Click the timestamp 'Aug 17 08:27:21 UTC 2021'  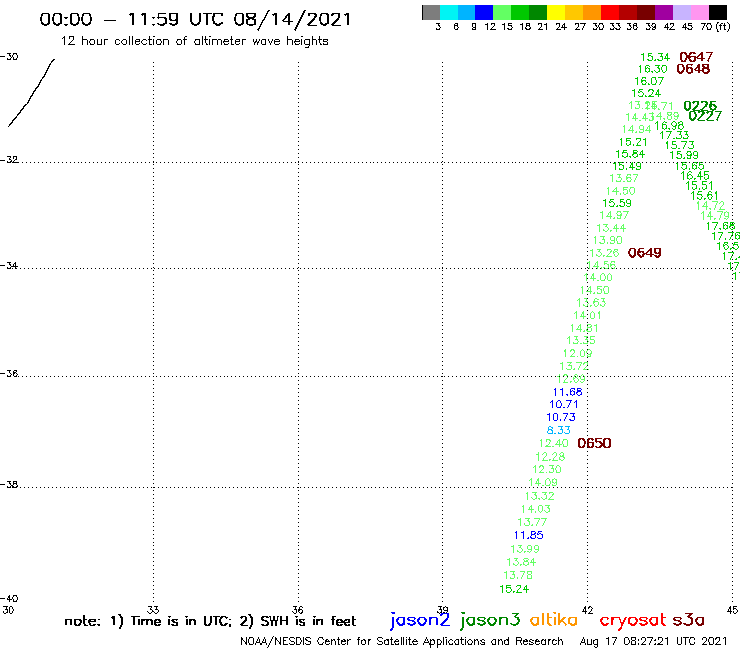coord(653,642)
